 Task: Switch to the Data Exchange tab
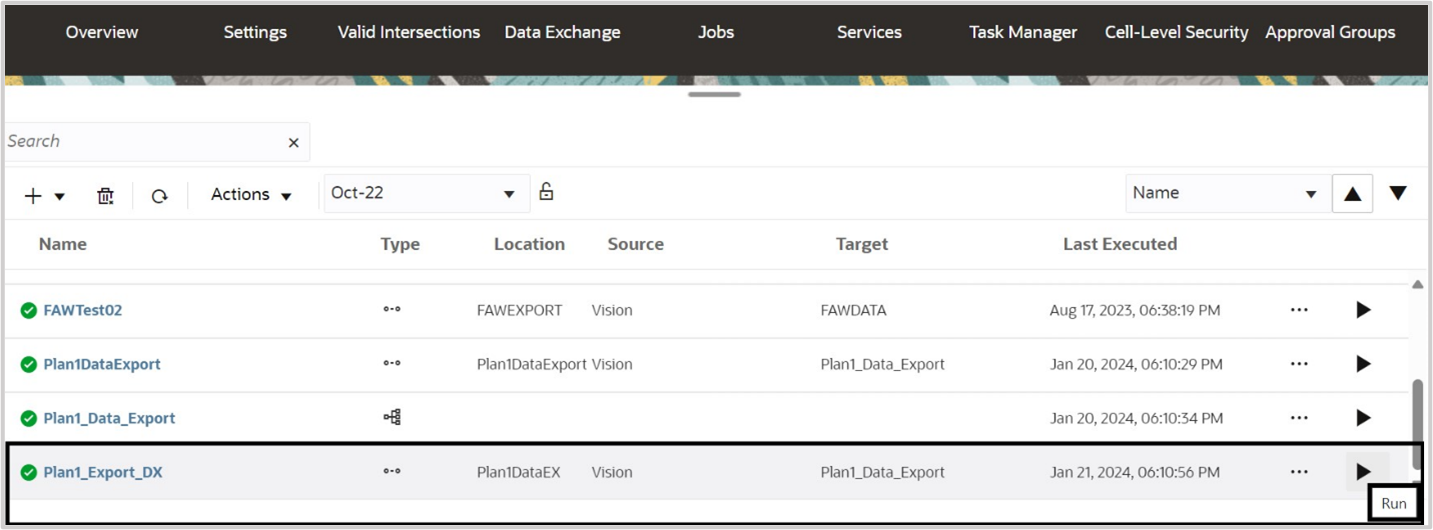click(x=562, y=32)
